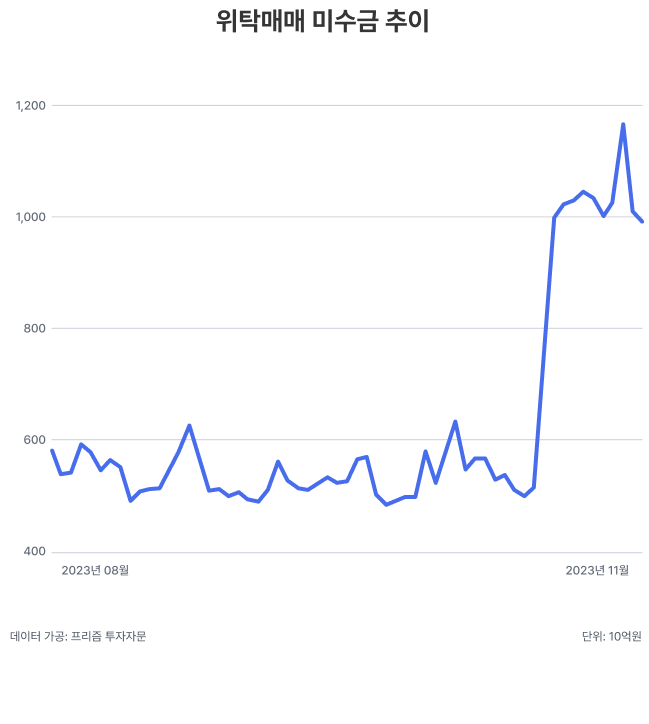Click the 1,200 horizontal gridline
This screenshot has width=649, height=724.
tap(347, 106)
